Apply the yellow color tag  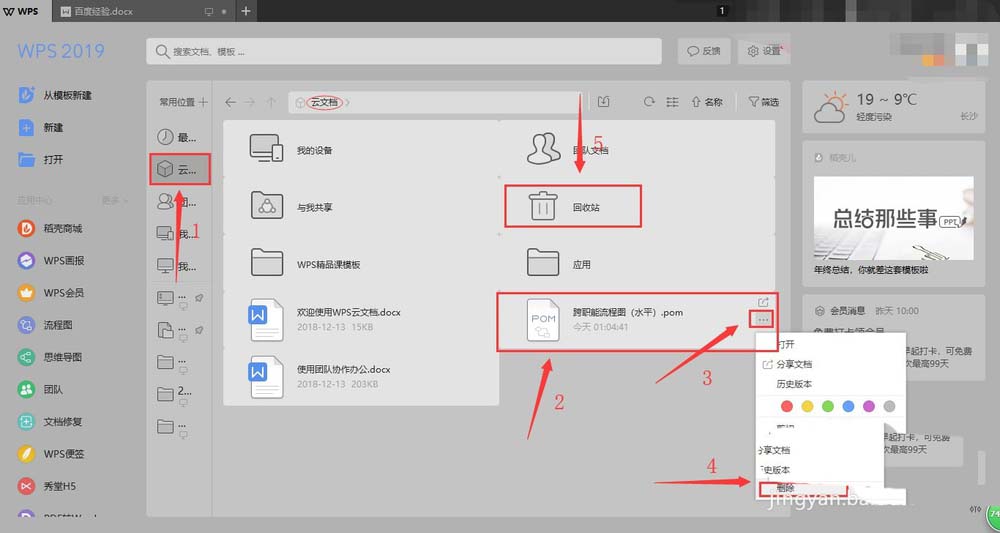tap(807, 406)
